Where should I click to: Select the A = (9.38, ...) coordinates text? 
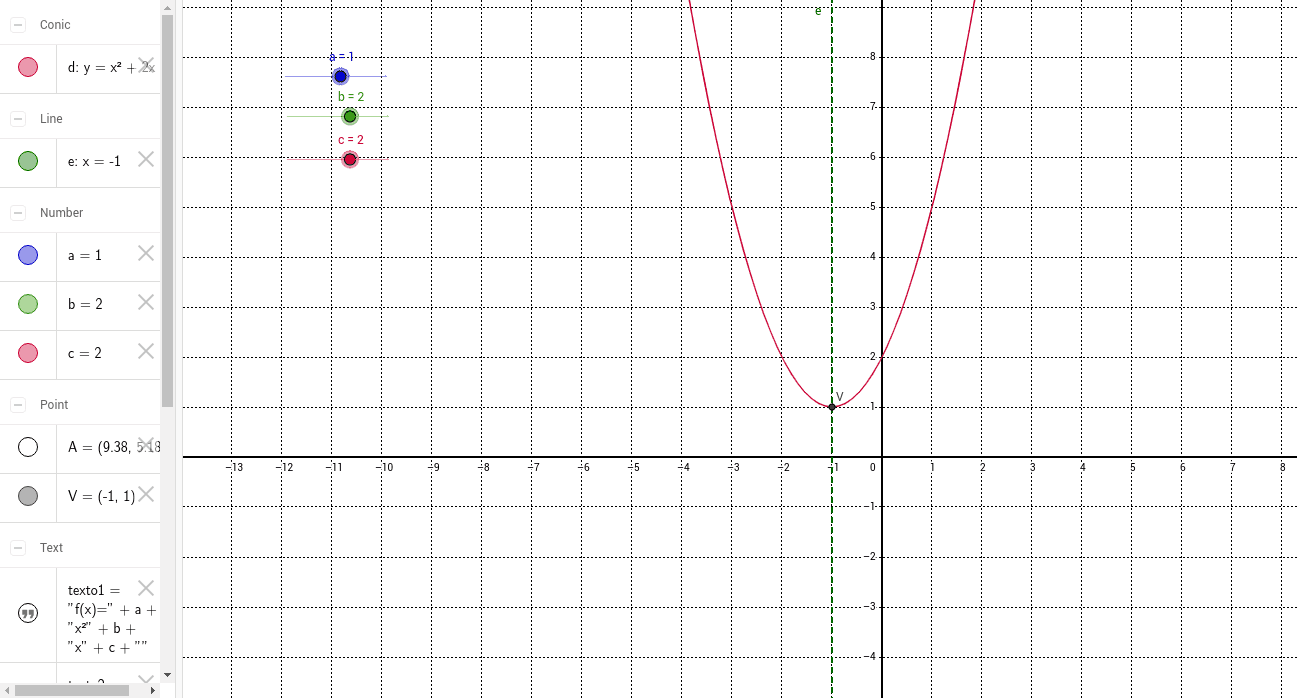113,447
